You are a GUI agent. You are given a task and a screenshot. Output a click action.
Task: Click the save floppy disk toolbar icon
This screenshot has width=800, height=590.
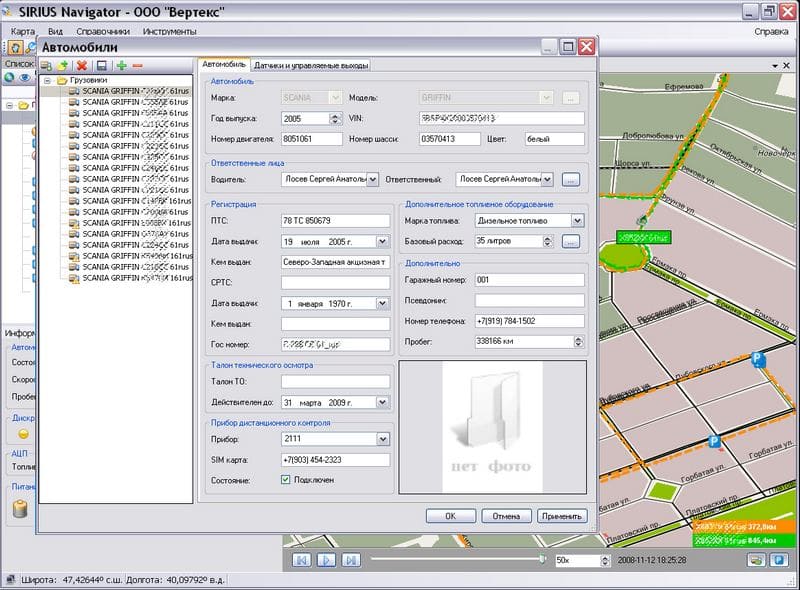tap(101, 66)
